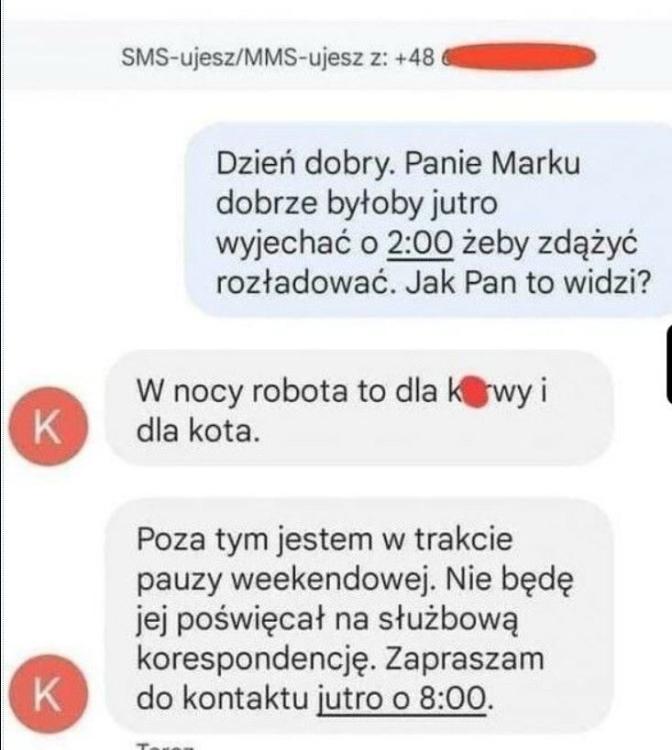Click the word "Zapraszam" in the last message
The height and width of the screenshot is (750, 672).
click(464, 659)
